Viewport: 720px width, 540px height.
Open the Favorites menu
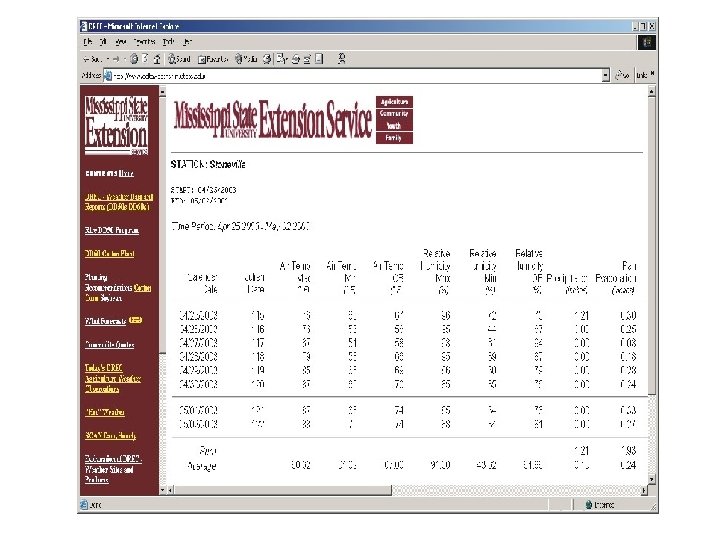click(144, 42)
